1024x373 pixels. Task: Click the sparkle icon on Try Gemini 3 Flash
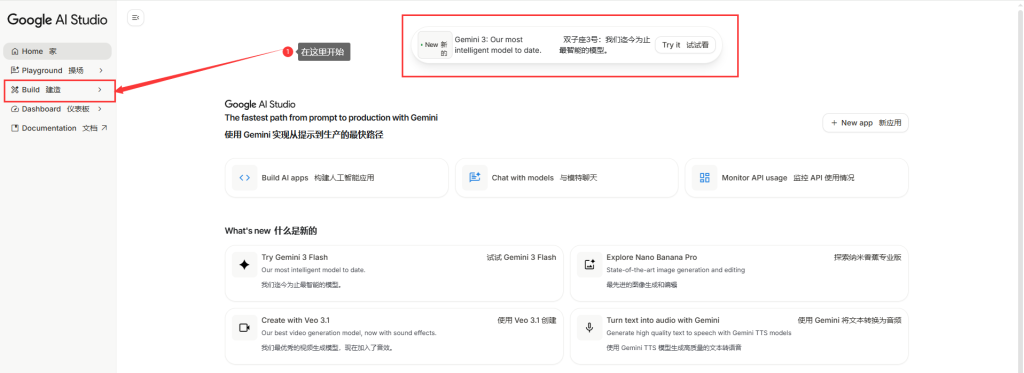(244, 265)
